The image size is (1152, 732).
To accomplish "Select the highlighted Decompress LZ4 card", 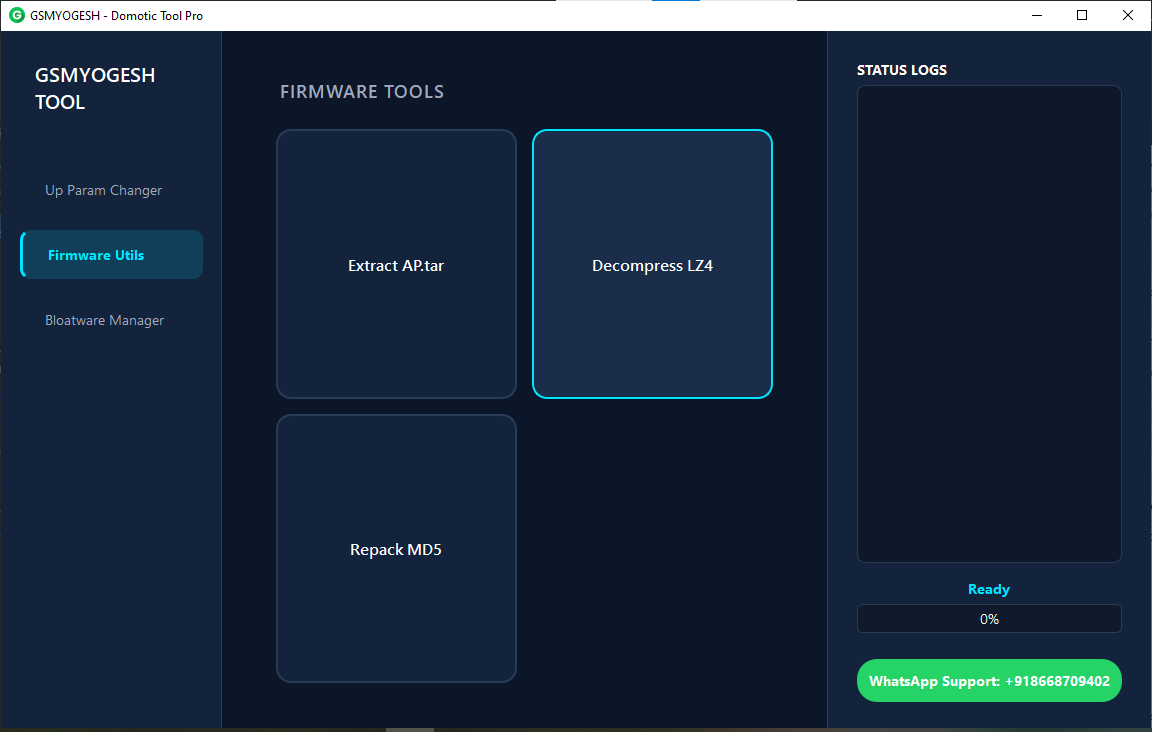I will pos(652,264).
